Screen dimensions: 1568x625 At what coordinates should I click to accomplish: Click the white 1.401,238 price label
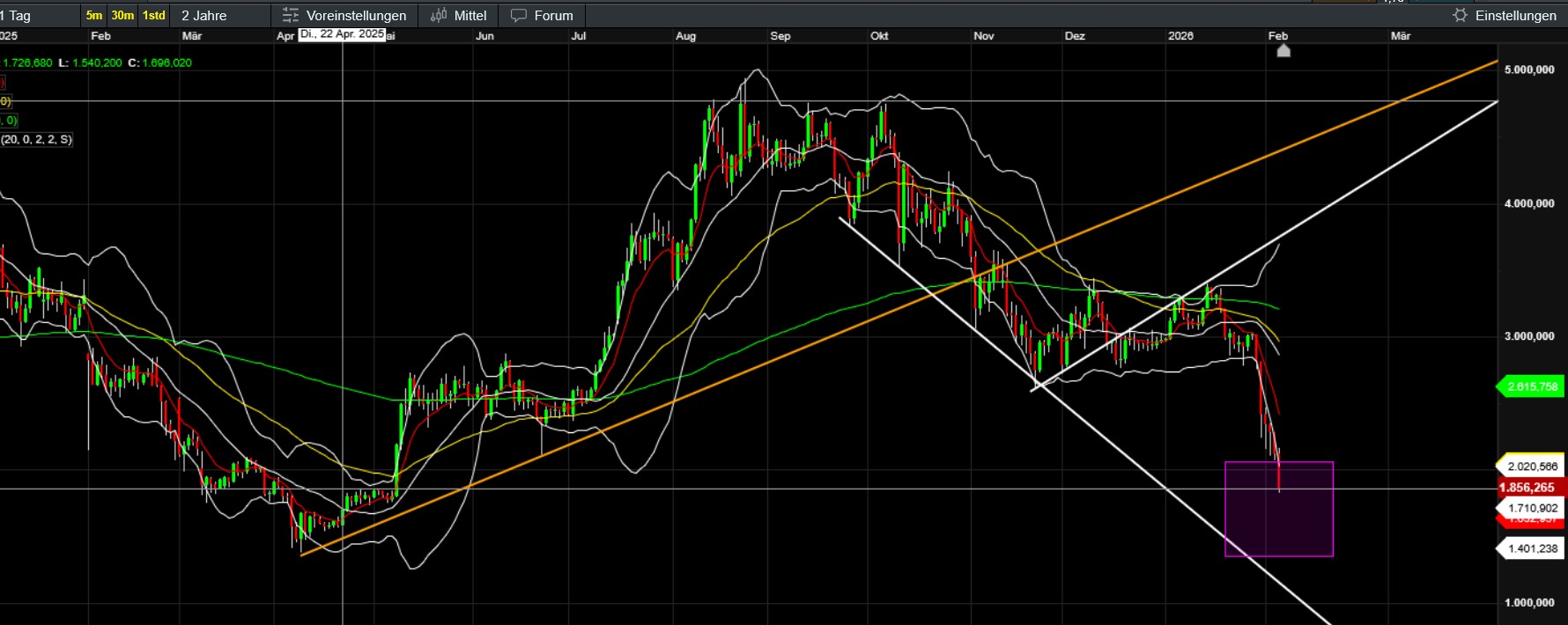(x=1532, y=548)
